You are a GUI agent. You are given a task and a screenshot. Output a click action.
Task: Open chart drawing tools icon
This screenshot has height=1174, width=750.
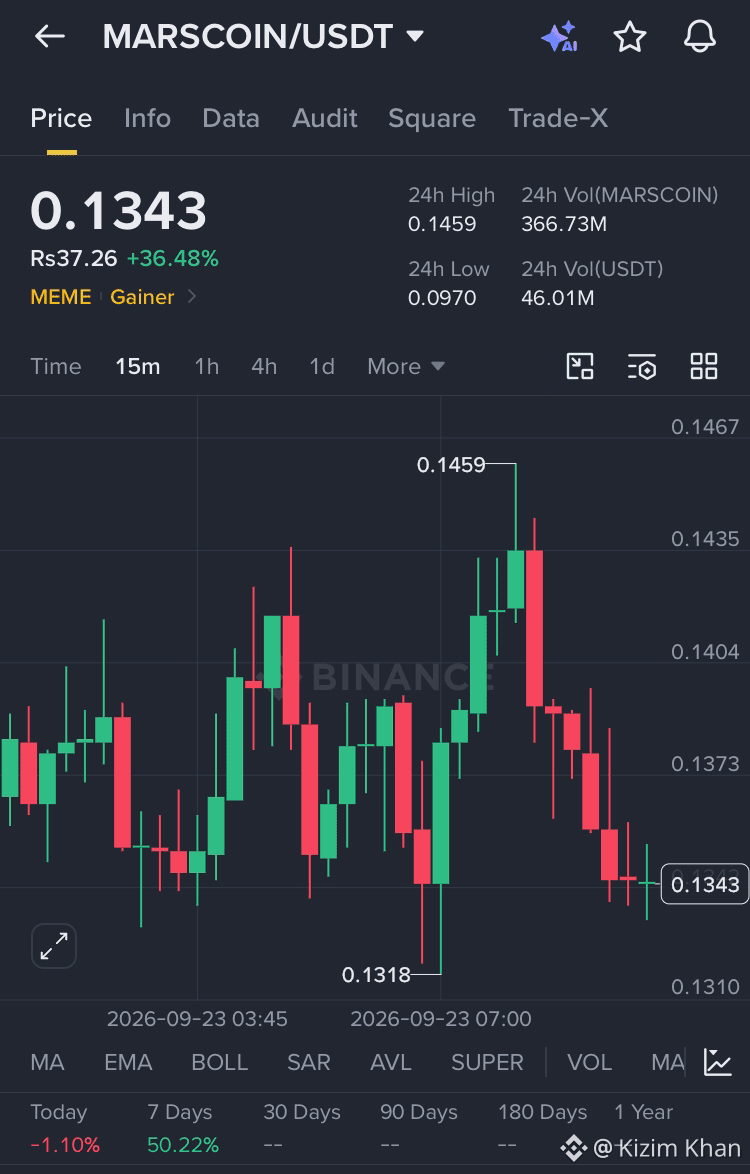[580, 366]
